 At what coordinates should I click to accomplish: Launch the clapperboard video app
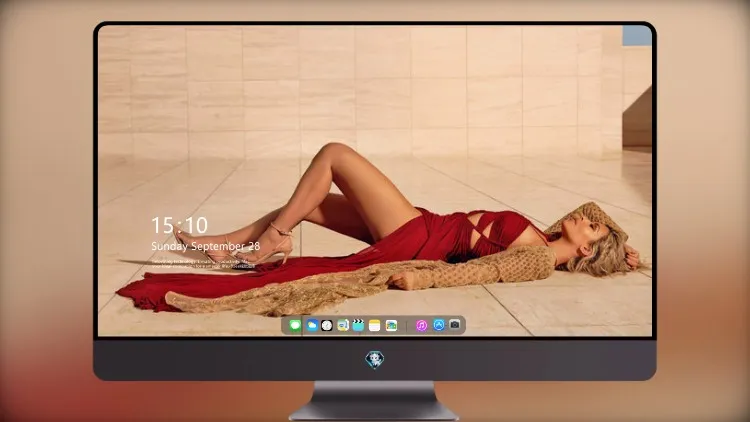pyautogui.click(x=358, y=325)
